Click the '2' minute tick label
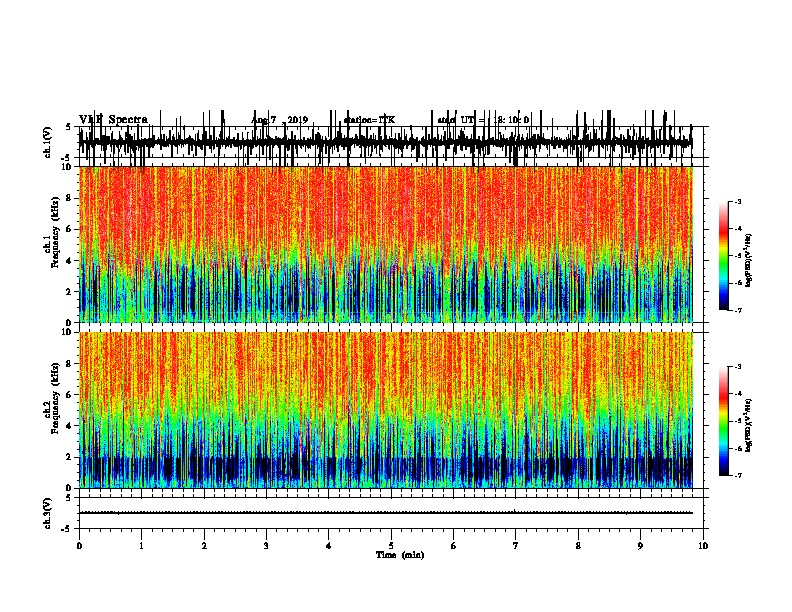The image size is (792, 612). [204, 546]
